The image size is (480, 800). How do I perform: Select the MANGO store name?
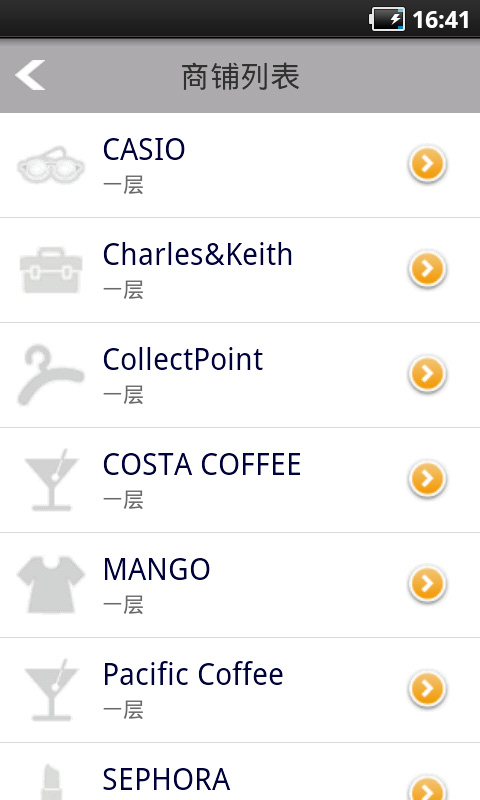pos(157,569)
